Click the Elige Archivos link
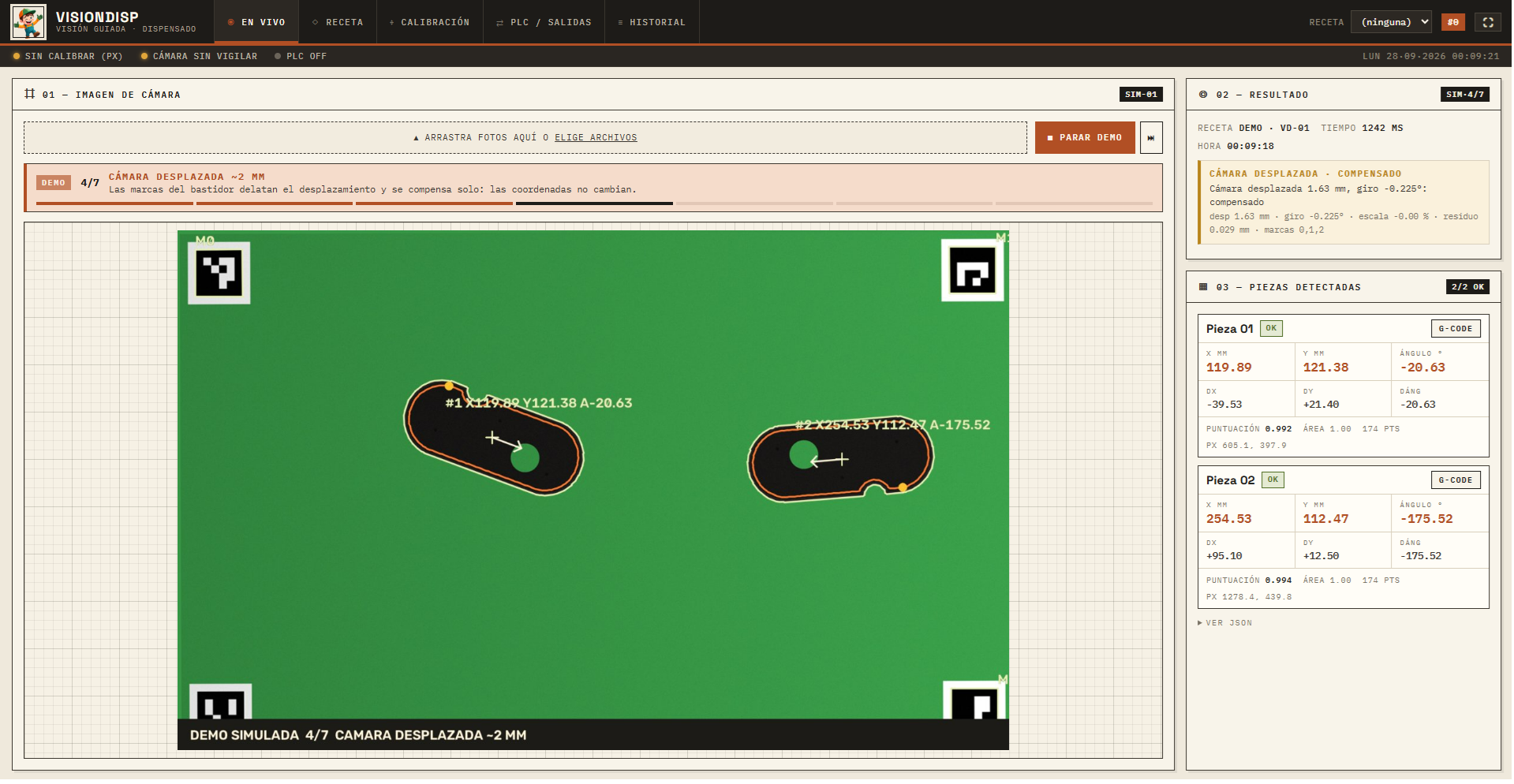 pos(596,138)
